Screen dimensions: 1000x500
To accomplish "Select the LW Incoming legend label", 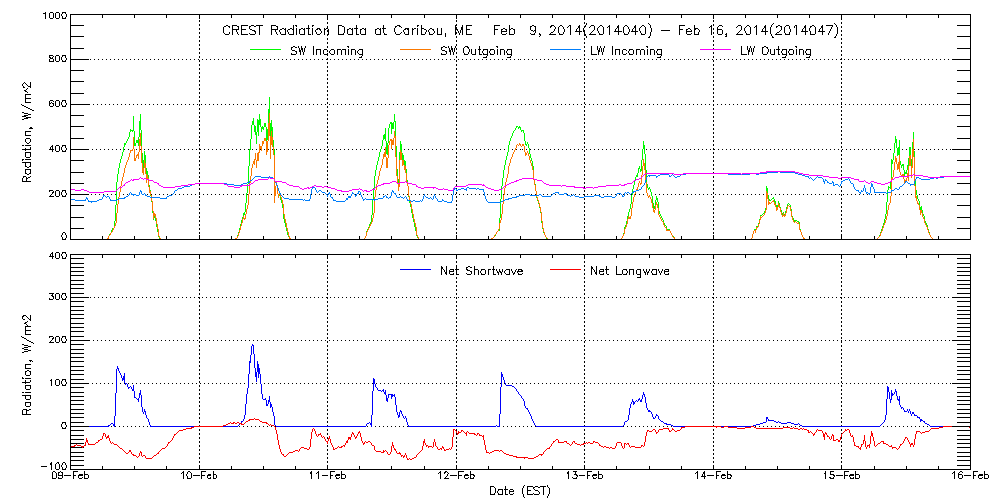I will pyautogui.click(x=624, y=51).
